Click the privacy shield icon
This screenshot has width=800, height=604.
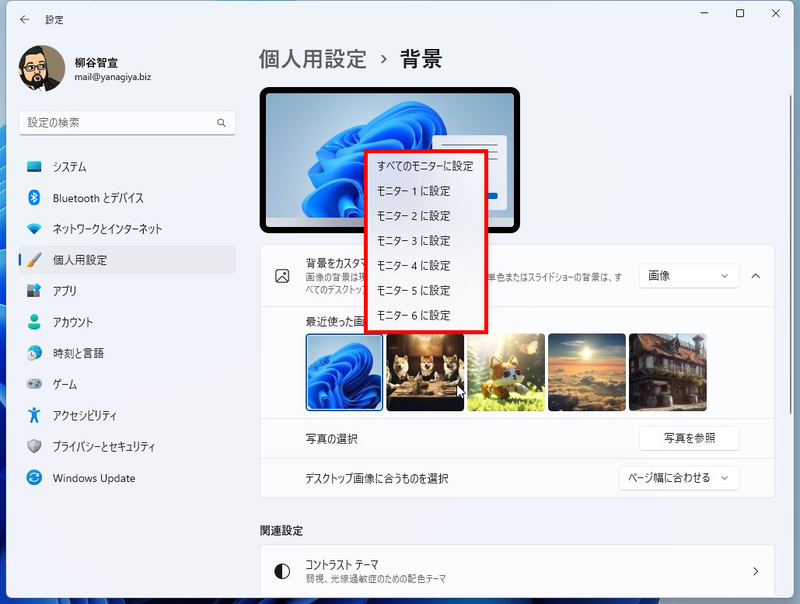34,446
